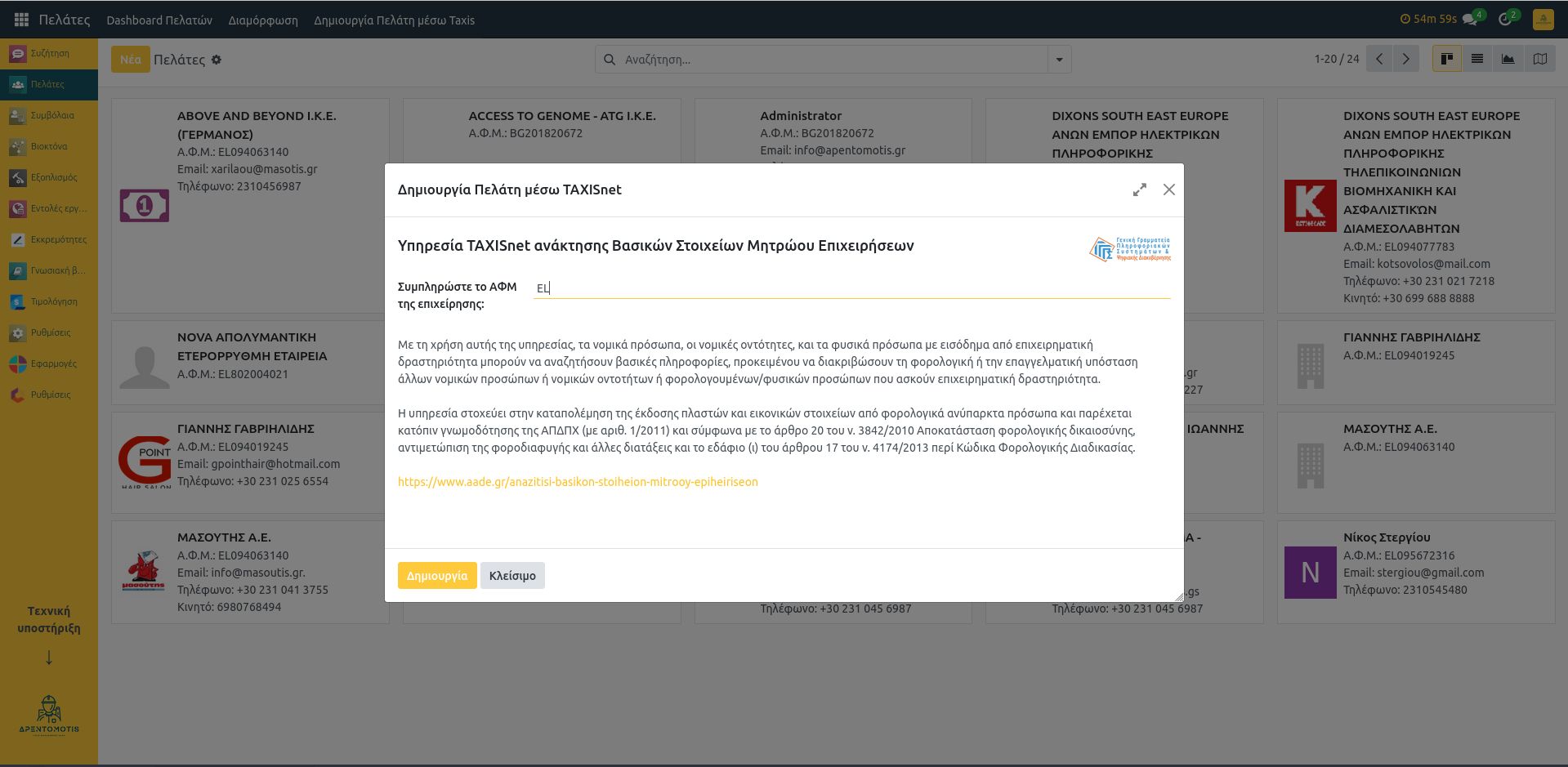Open the chat messages icon in top bar

1471,19
